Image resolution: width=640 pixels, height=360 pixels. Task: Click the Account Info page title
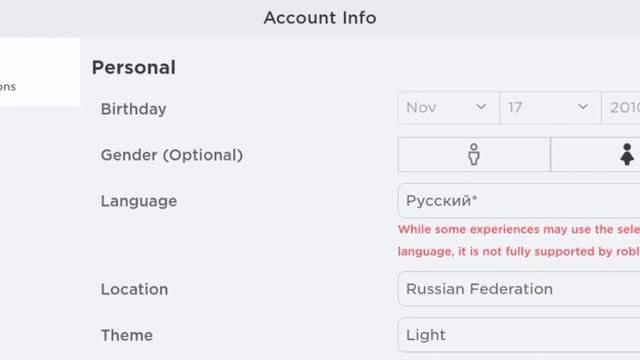[320, 18]
